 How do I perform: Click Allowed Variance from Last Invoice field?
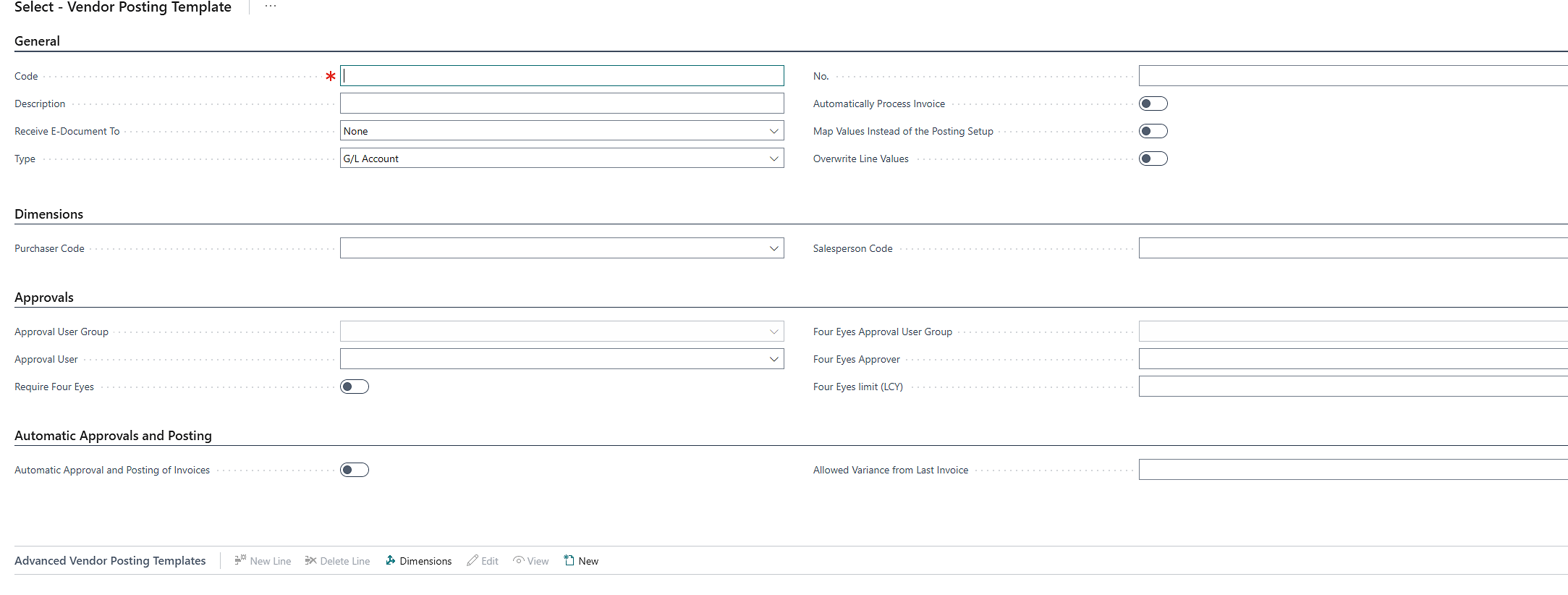(x=1353, y=470)
